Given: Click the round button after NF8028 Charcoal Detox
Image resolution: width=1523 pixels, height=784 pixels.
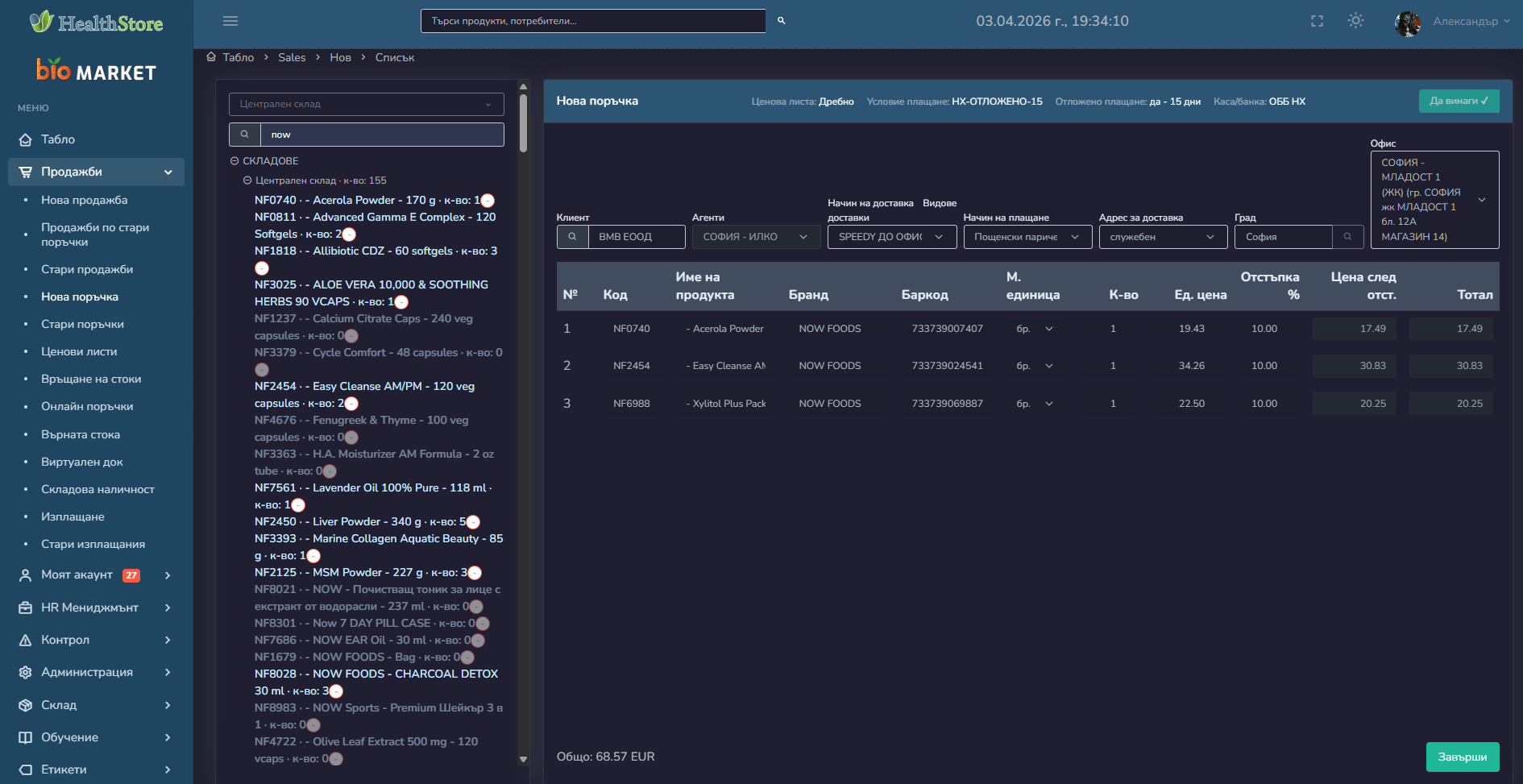Looking at the screenshot, I should 336,691.
